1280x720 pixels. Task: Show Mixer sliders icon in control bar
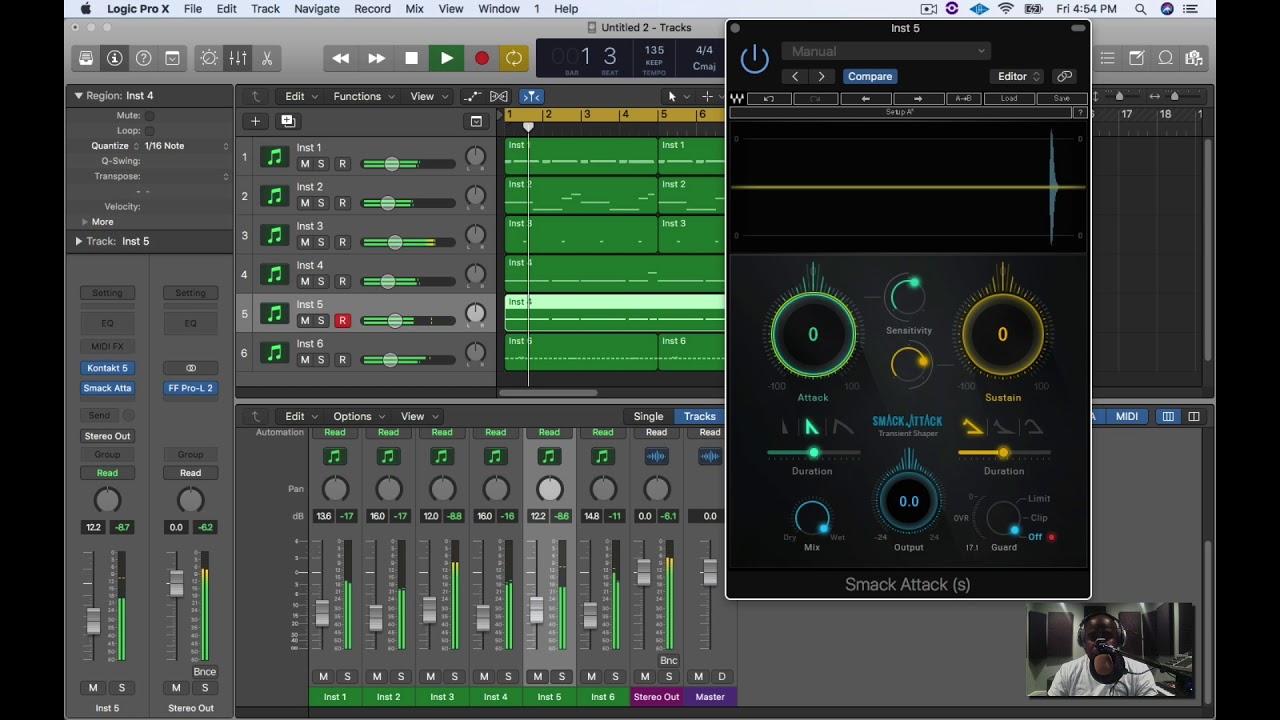238,59
